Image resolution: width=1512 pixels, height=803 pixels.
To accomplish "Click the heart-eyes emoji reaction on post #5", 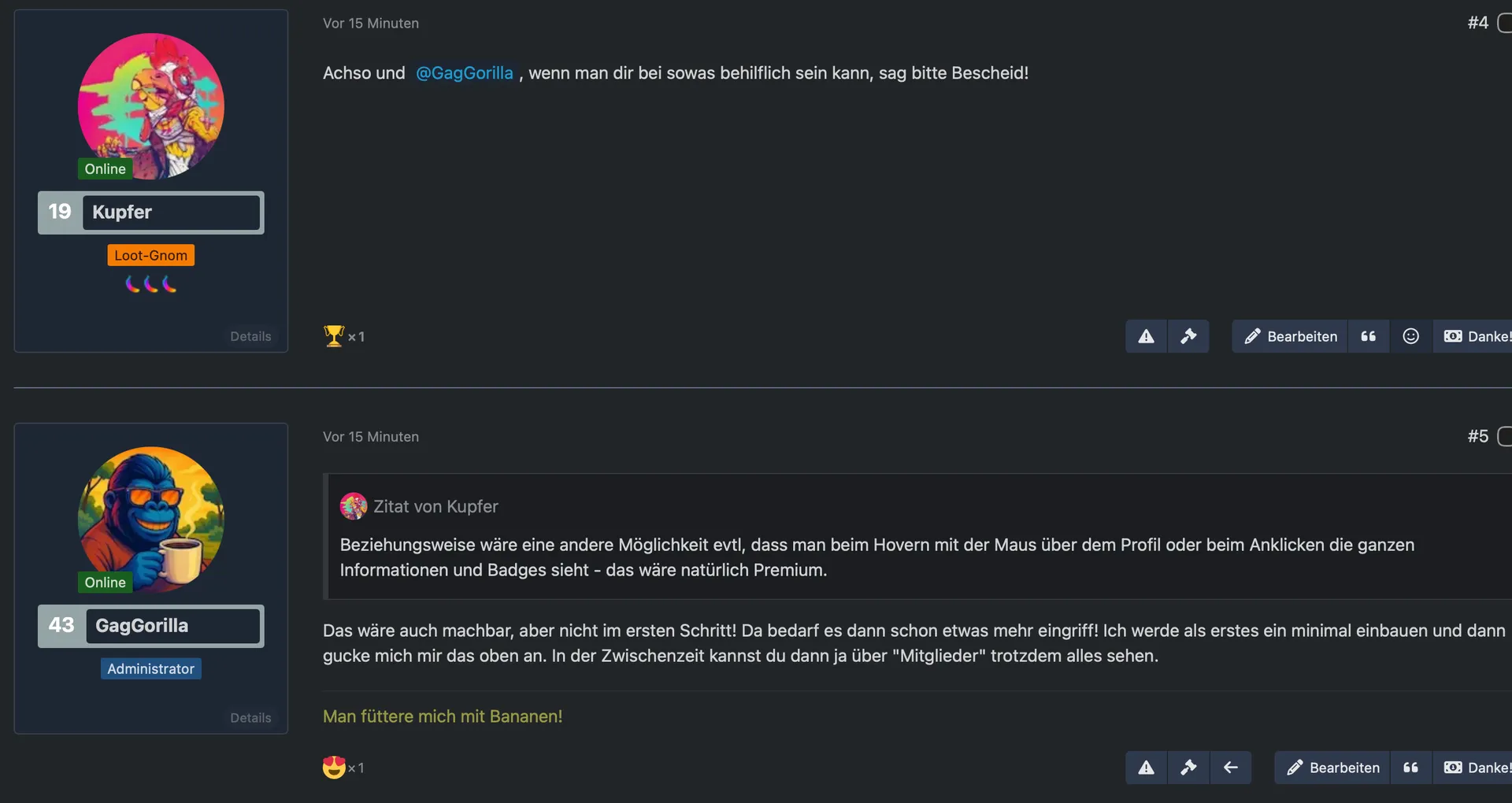I will [335, 767].
